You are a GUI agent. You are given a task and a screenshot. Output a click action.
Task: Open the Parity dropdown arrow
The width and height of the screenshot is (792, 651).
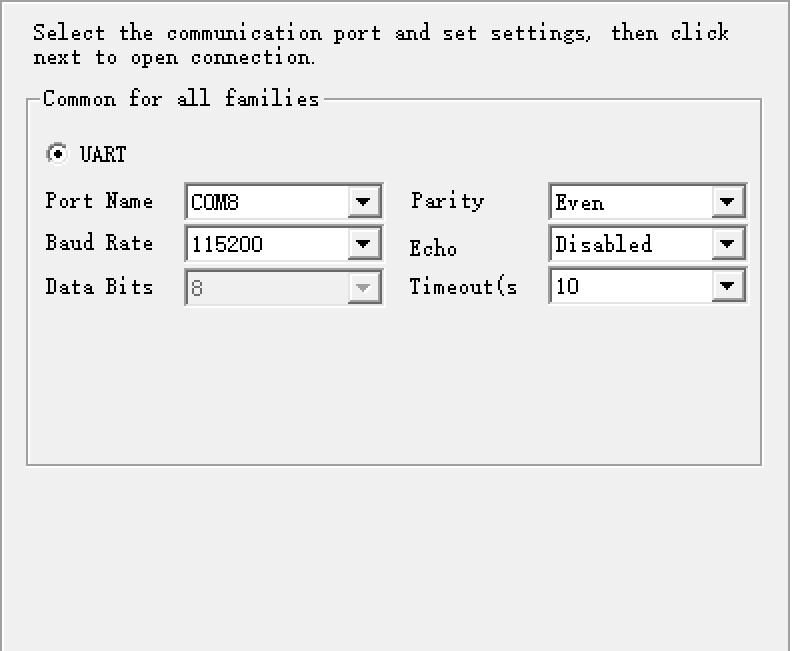click(x=727, y=202)
